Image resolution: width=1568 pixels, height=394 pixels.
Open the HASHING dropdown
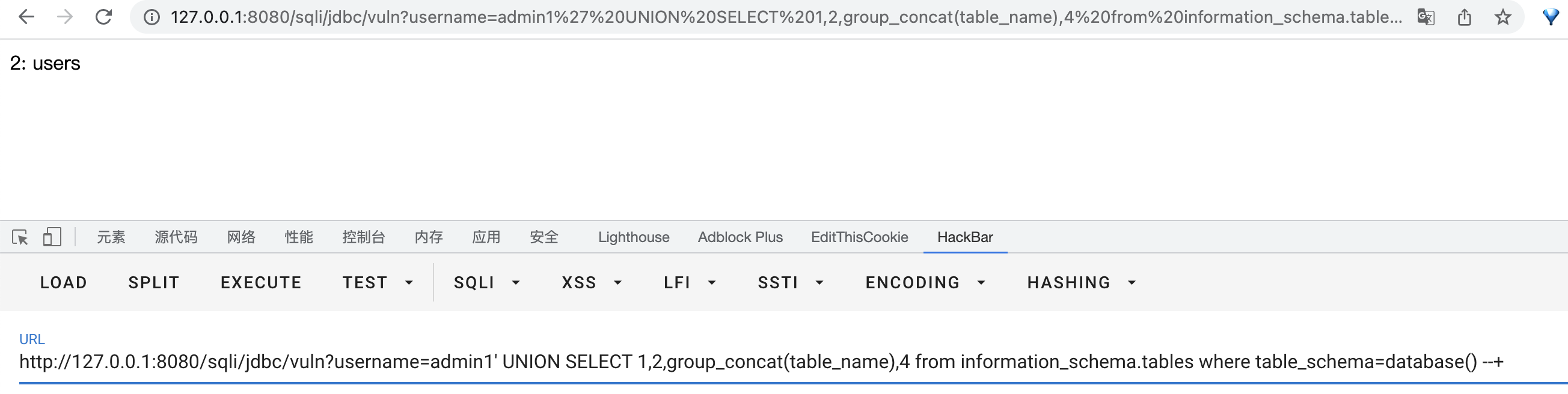[1081, 283]
